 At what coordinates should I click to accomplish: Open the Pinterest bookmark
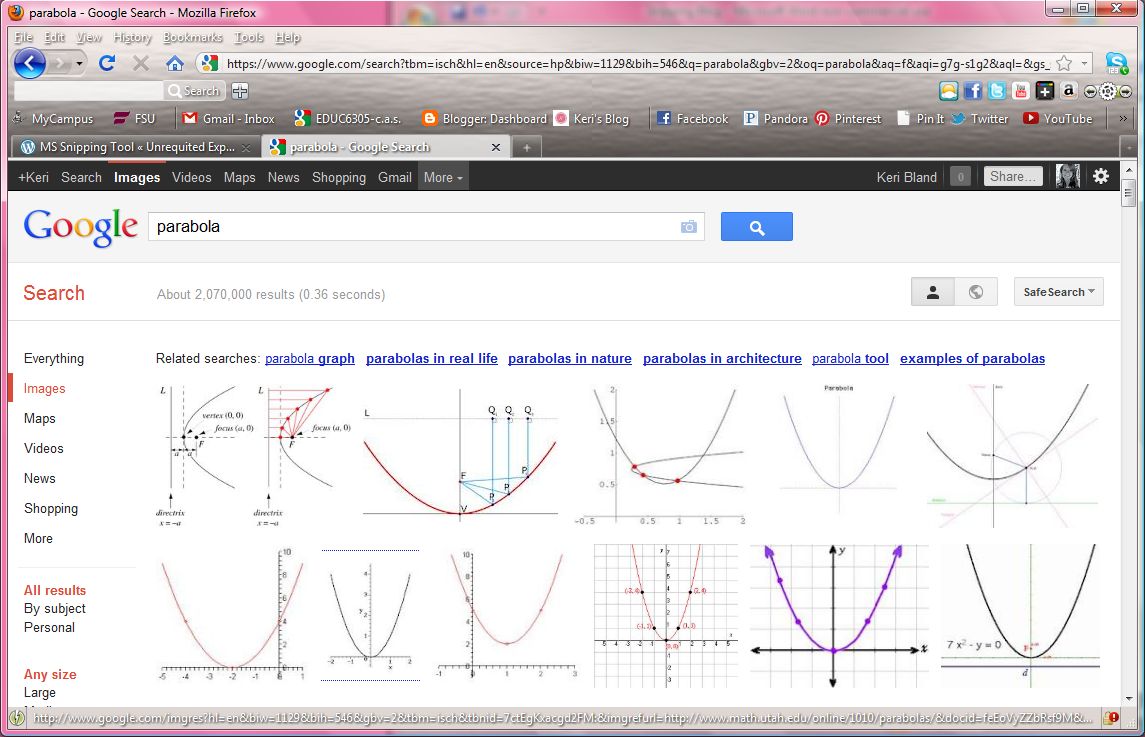849,118
